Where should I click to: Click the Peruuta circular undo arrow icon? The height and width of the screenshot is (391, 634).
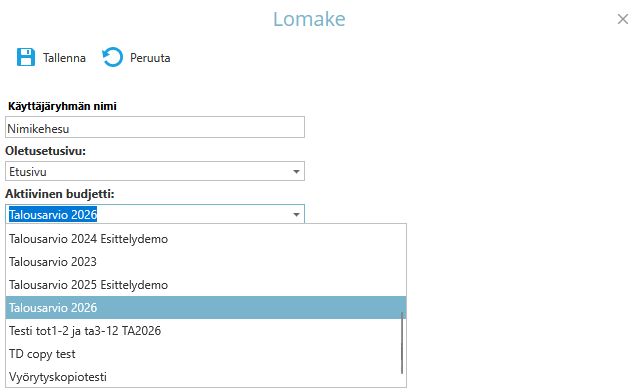112,57
